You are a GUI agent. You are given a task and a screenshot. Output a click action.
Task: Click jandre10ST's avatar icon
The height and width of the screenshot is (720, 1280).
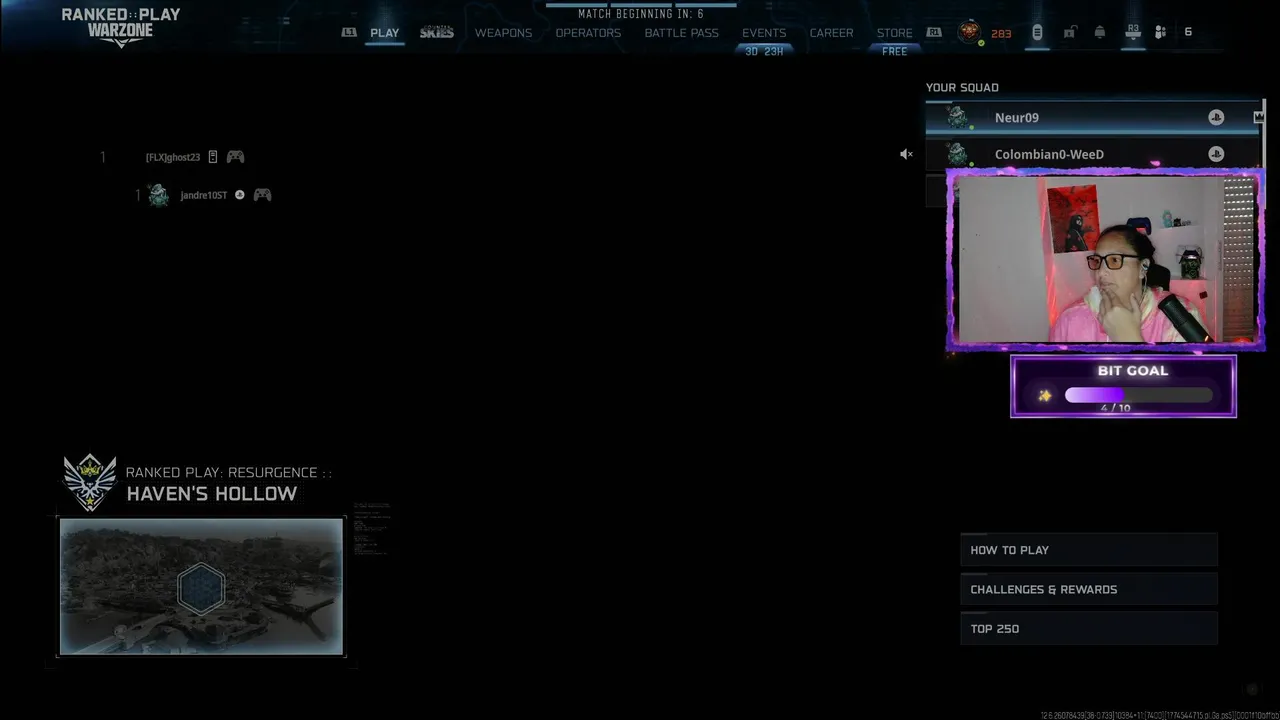tap(158, 195)
